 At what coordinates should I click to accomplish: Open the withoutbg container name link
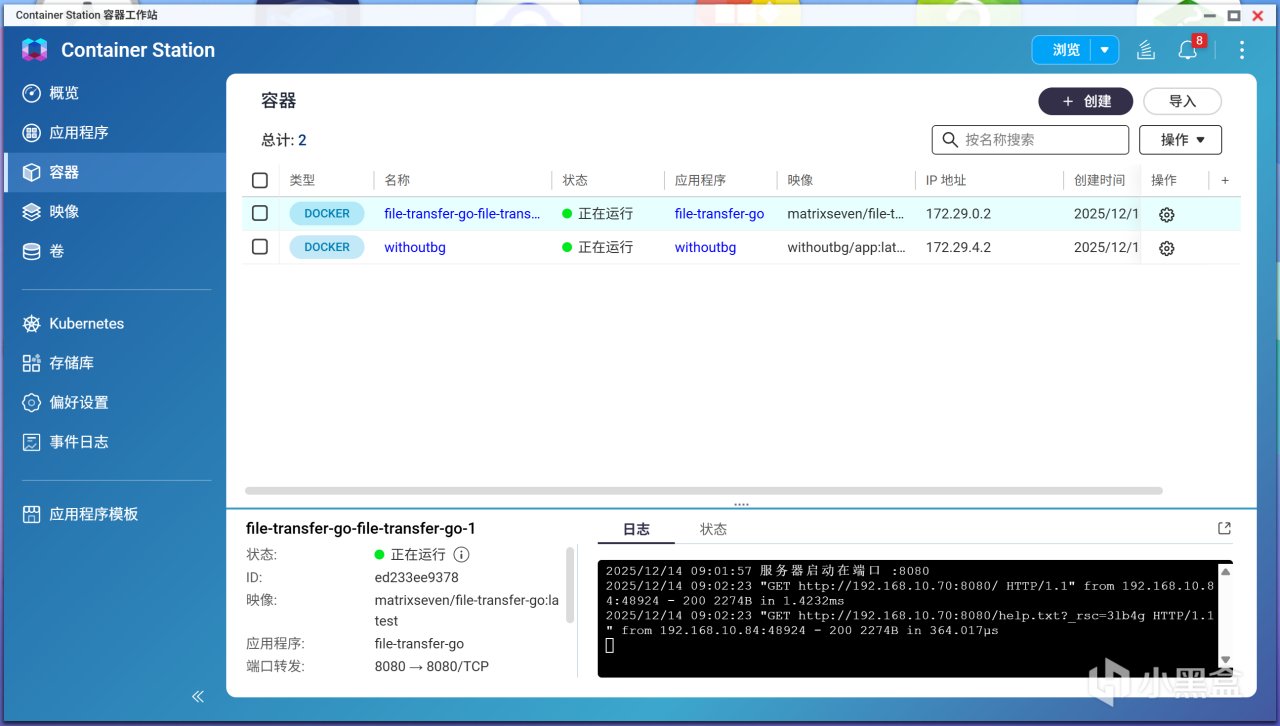(415, 248)
